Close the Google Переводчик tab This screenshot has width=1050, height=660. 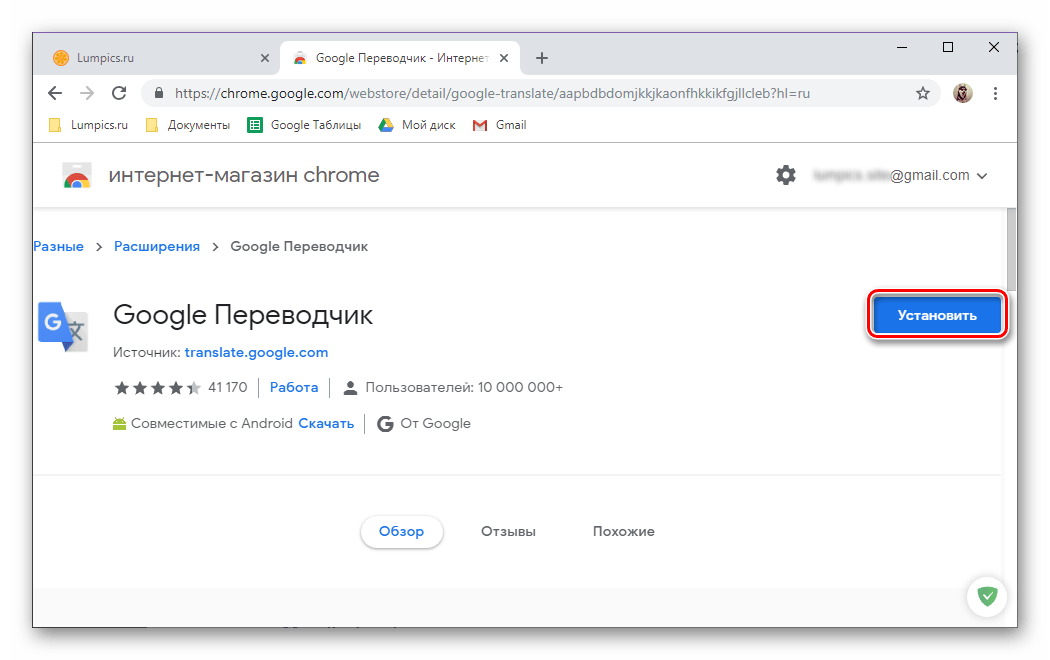(504, 58)
